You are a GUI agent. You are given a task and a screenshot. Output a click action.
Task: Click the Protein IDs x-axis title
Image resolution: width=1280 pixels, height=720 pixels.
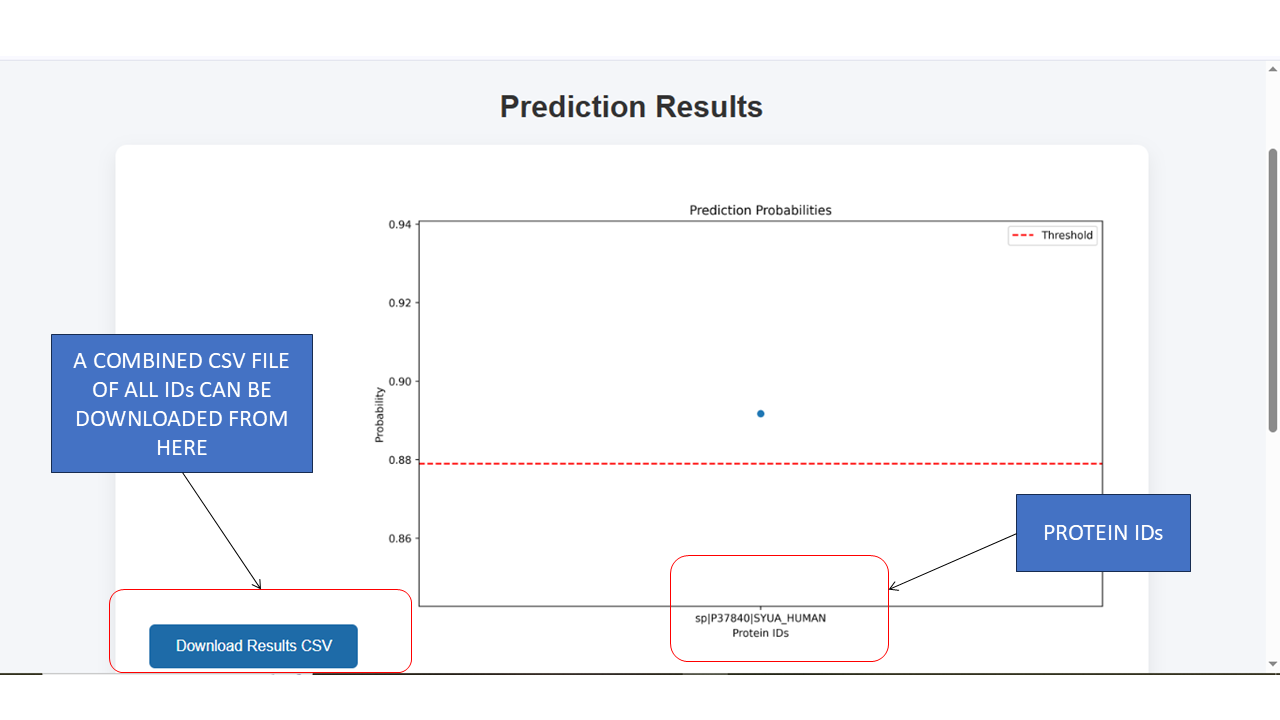(760, 633)
